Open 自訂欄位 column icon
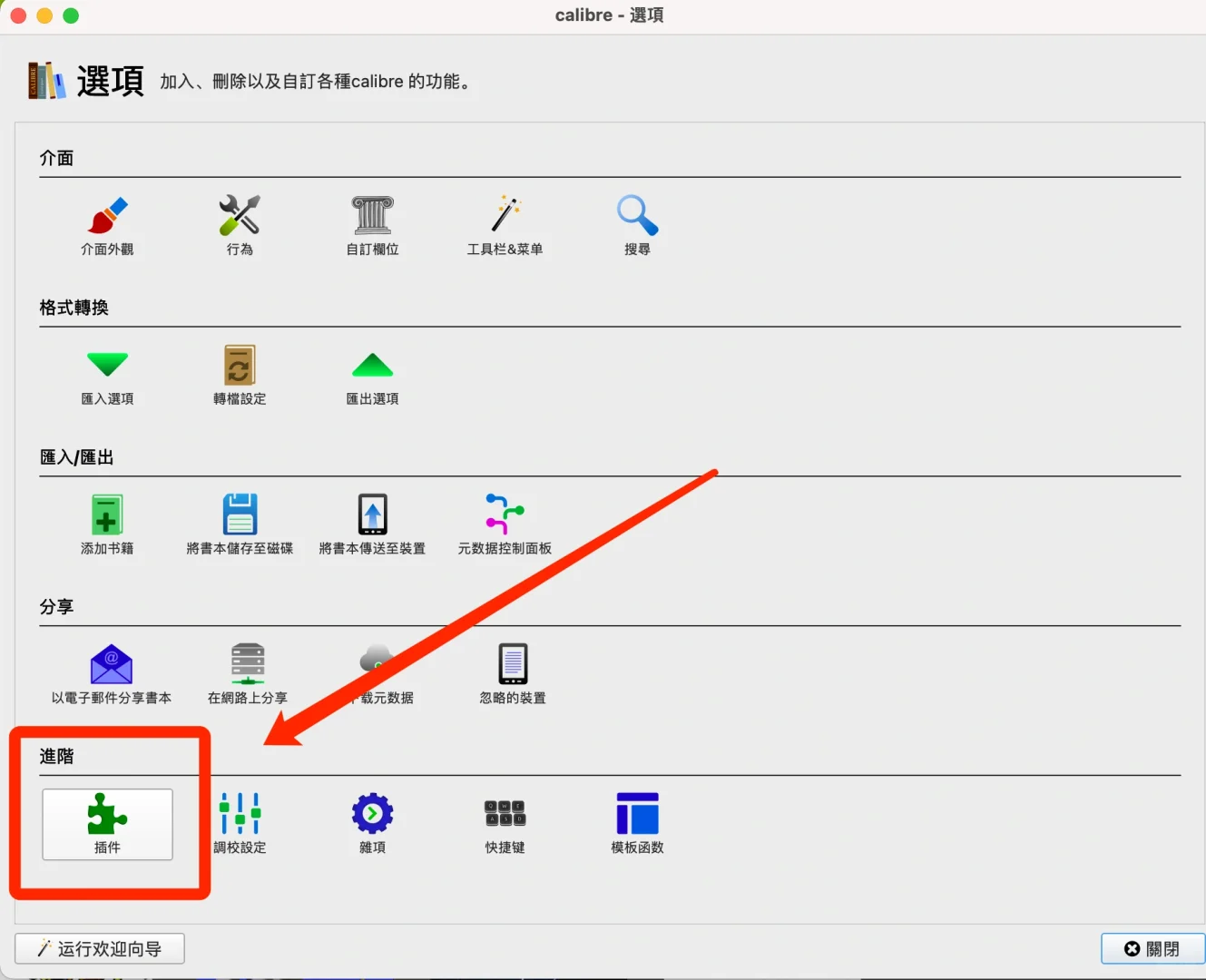The height and width of the screenshot is (980, 1206). click(372, 215)
